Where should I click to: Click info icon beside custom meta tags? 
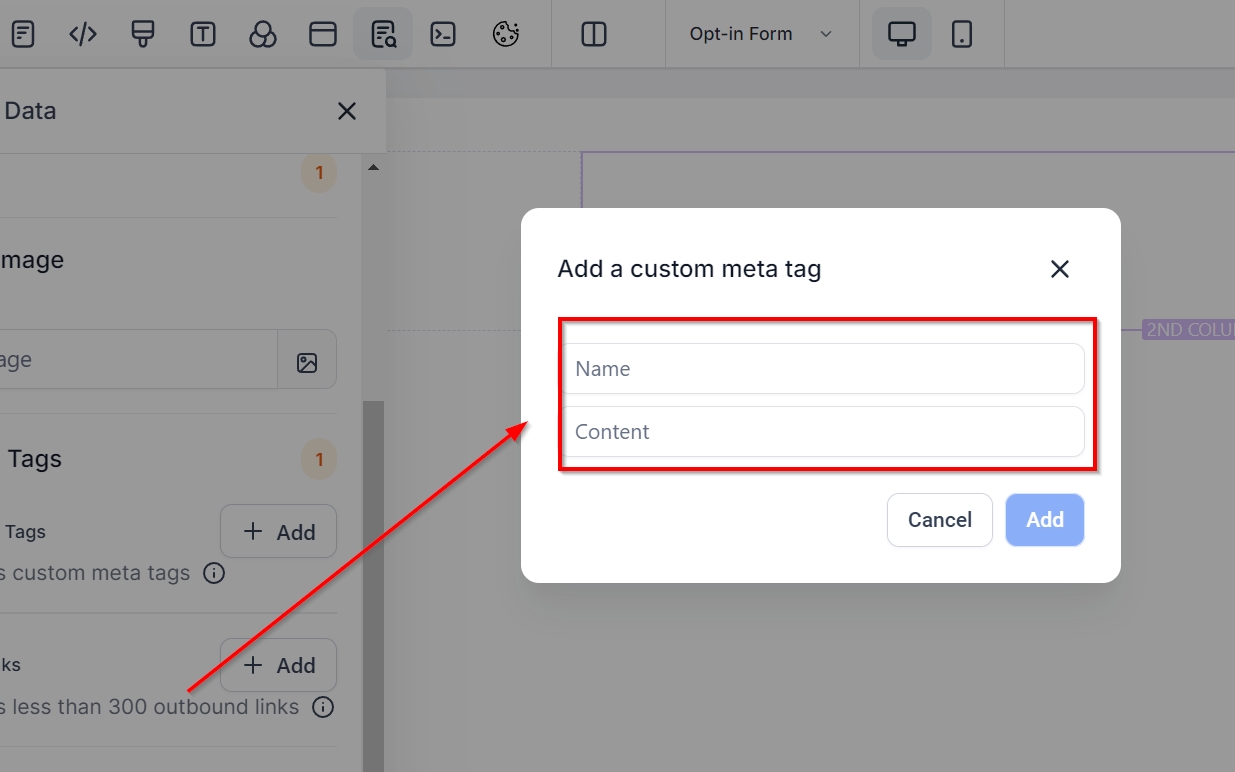click(214, 574)
